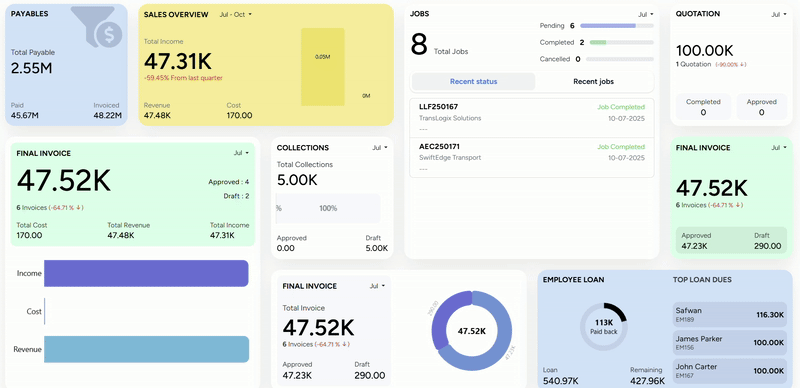Open job AEC250171 entry
Viewport: 800px width, 388px height.
pos(532,158)
